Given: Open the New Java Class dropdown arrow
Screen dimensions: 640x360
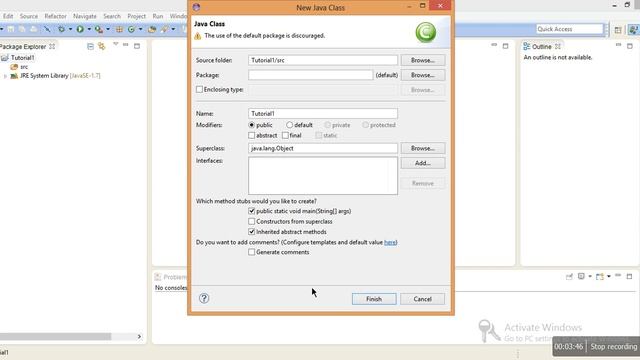Looking at the screenshot, I should 140,29.
